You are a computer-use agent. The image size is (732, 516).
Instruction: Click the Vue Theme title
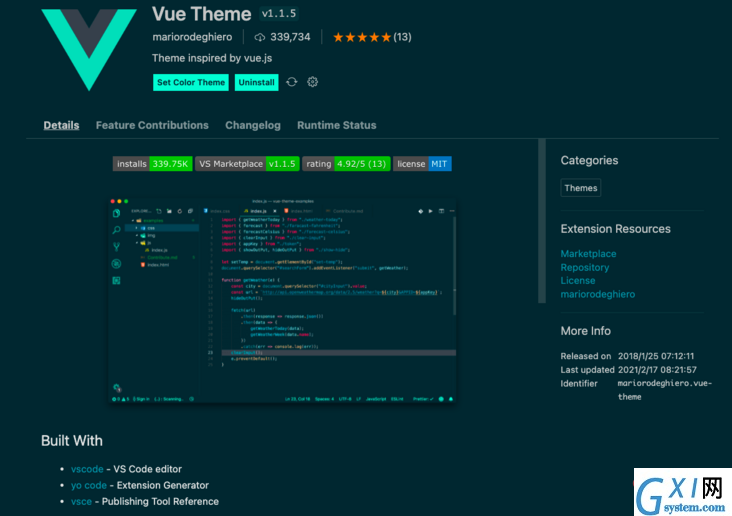tap(202, 14)
